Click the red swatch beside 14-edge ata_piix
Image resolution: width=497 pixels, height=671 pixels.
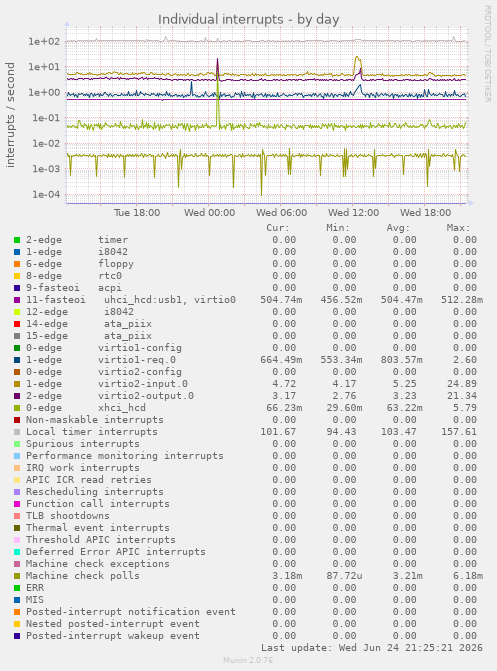(x=17, y=324)
